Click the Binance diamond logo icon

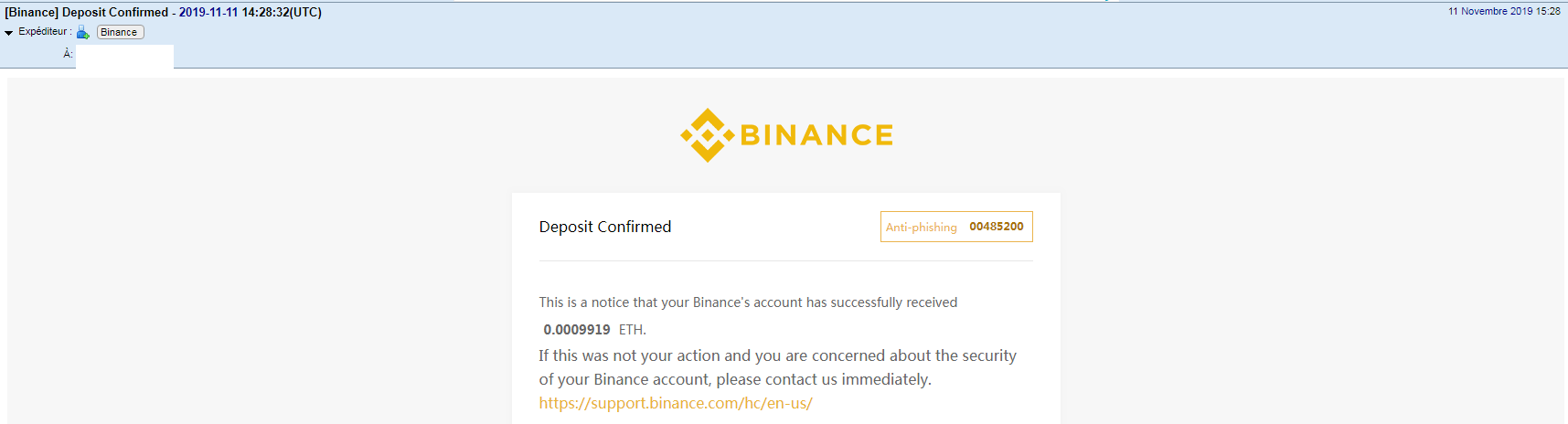707,135
